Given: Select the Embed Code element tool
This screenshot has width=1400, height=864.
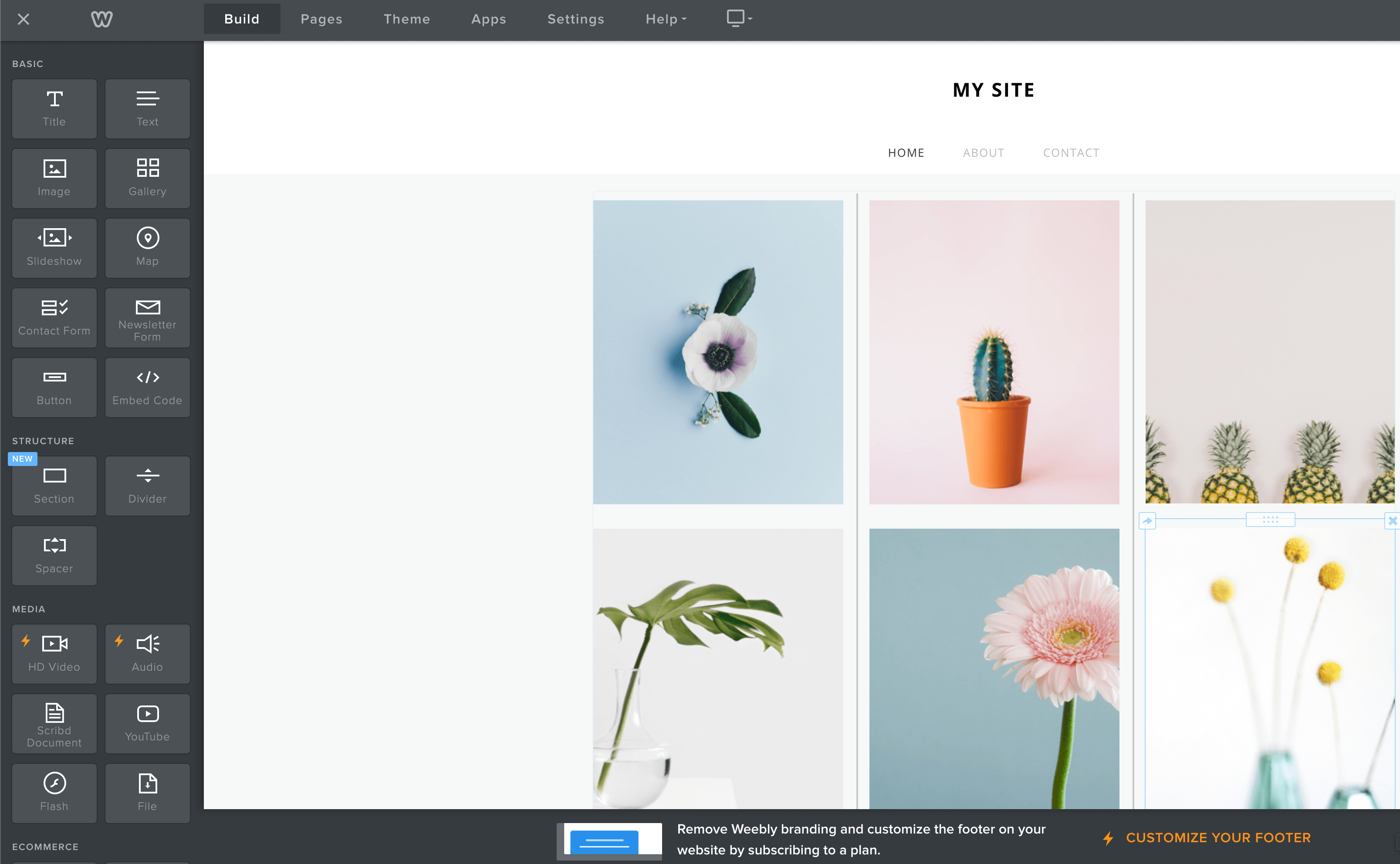Looking at the screenshot, I should click(147, 384).
